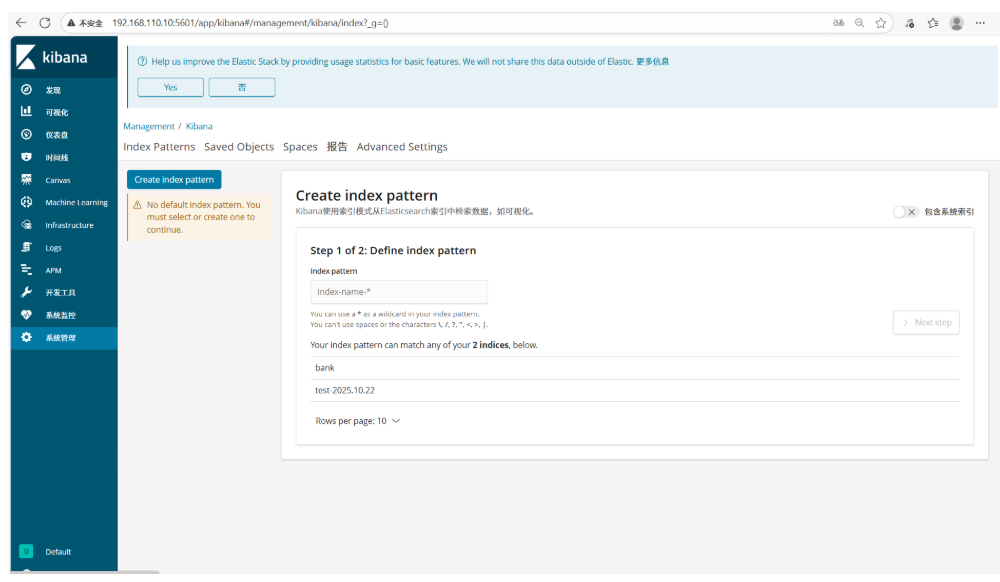
Task: Switch to Saved Objects tab
Action: tap(239, 147)
